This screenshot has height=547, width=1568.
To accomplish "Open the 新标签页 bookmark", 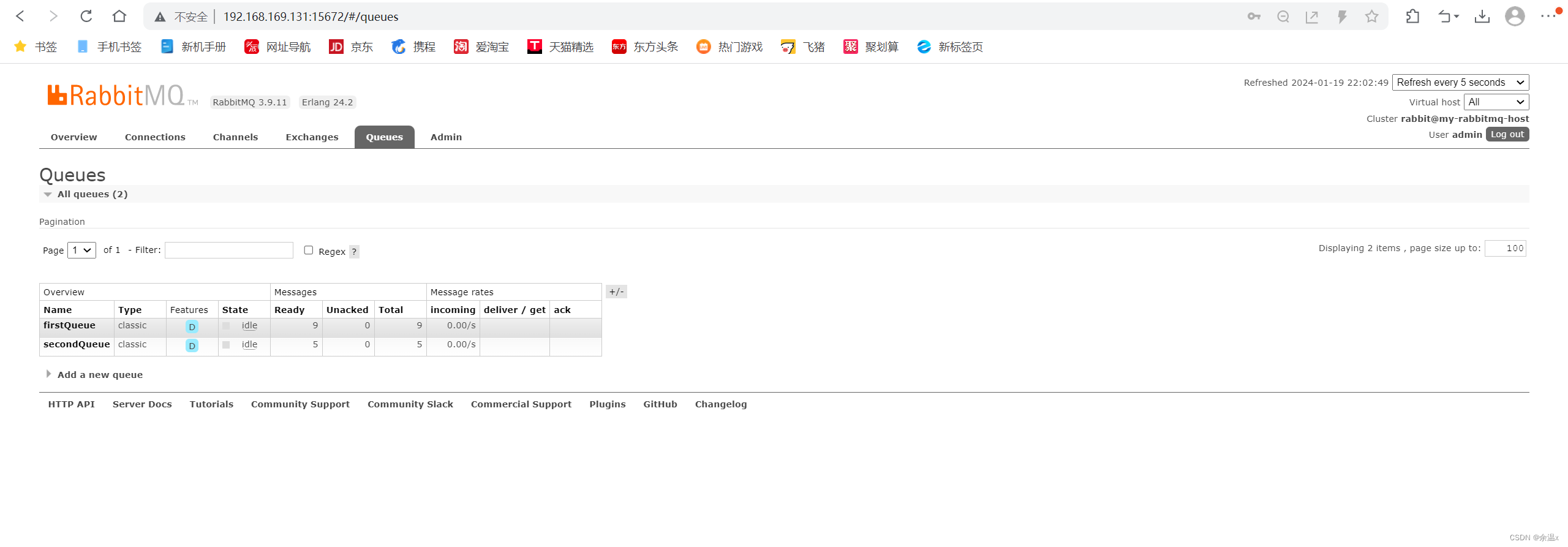I will (x=950, y=47).
